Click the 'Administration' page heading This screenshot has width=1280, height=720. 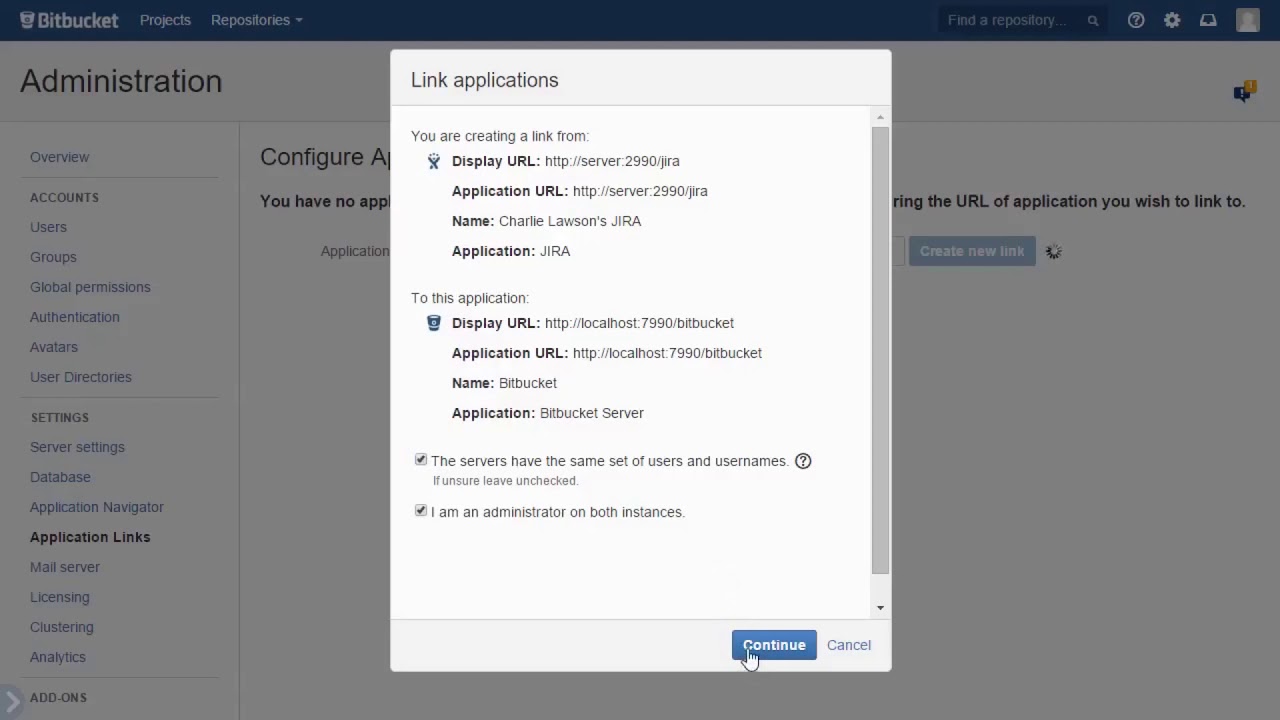(x=121, y=81)
